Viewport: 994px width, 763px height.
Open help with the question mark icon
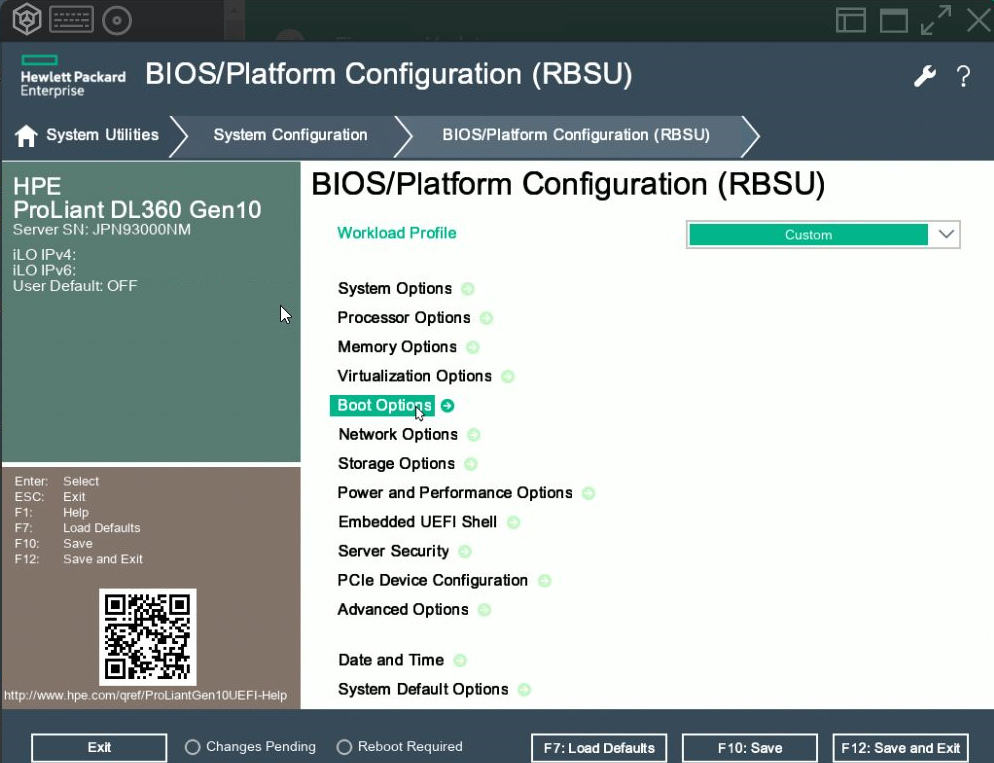tap(963, 76)
